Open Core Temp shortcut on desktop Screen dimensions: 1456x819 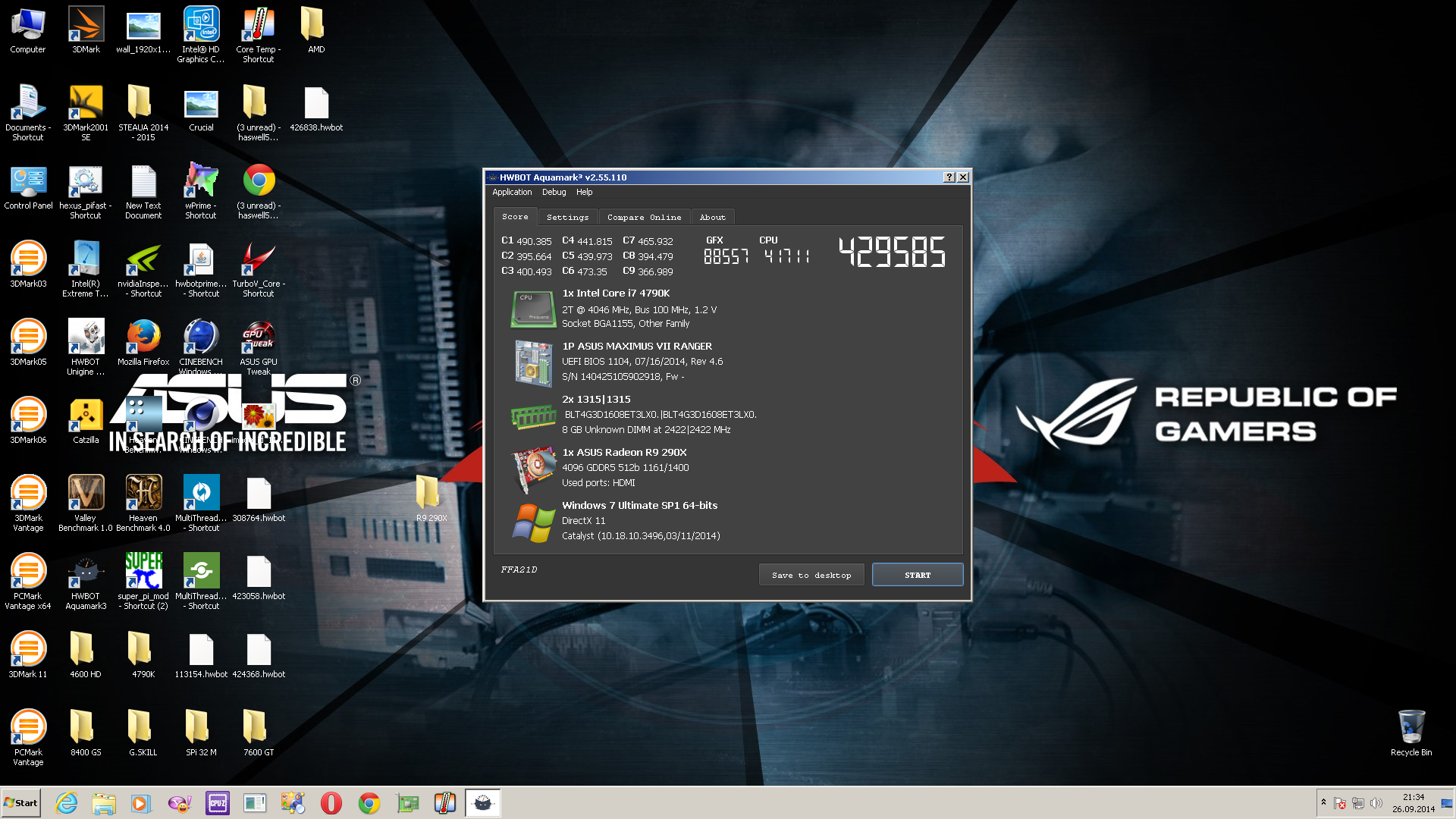(x=259, y=34)
